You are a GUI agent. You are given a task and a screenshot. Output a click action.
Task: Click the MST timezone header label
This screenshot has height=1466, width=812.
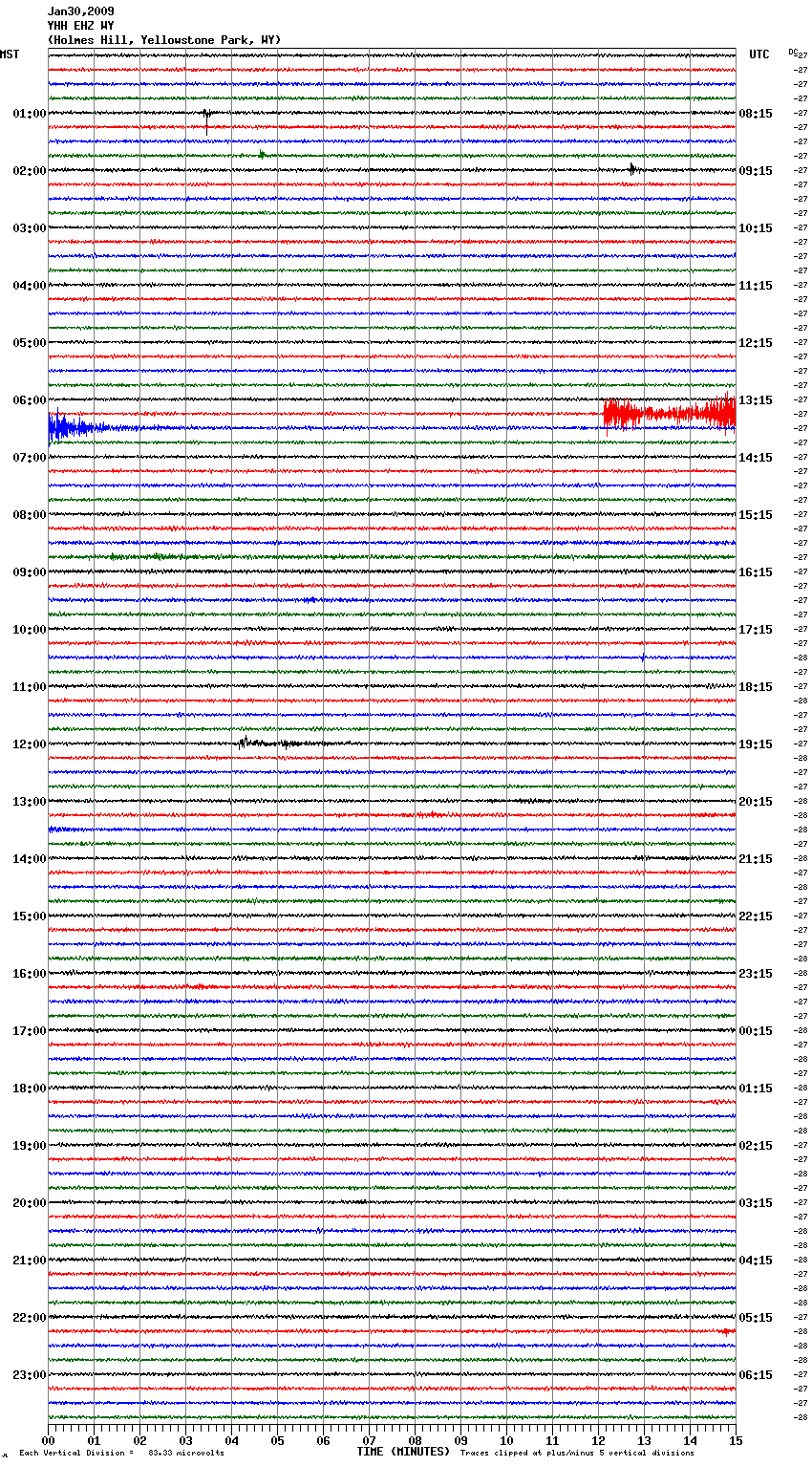point(10,54)
